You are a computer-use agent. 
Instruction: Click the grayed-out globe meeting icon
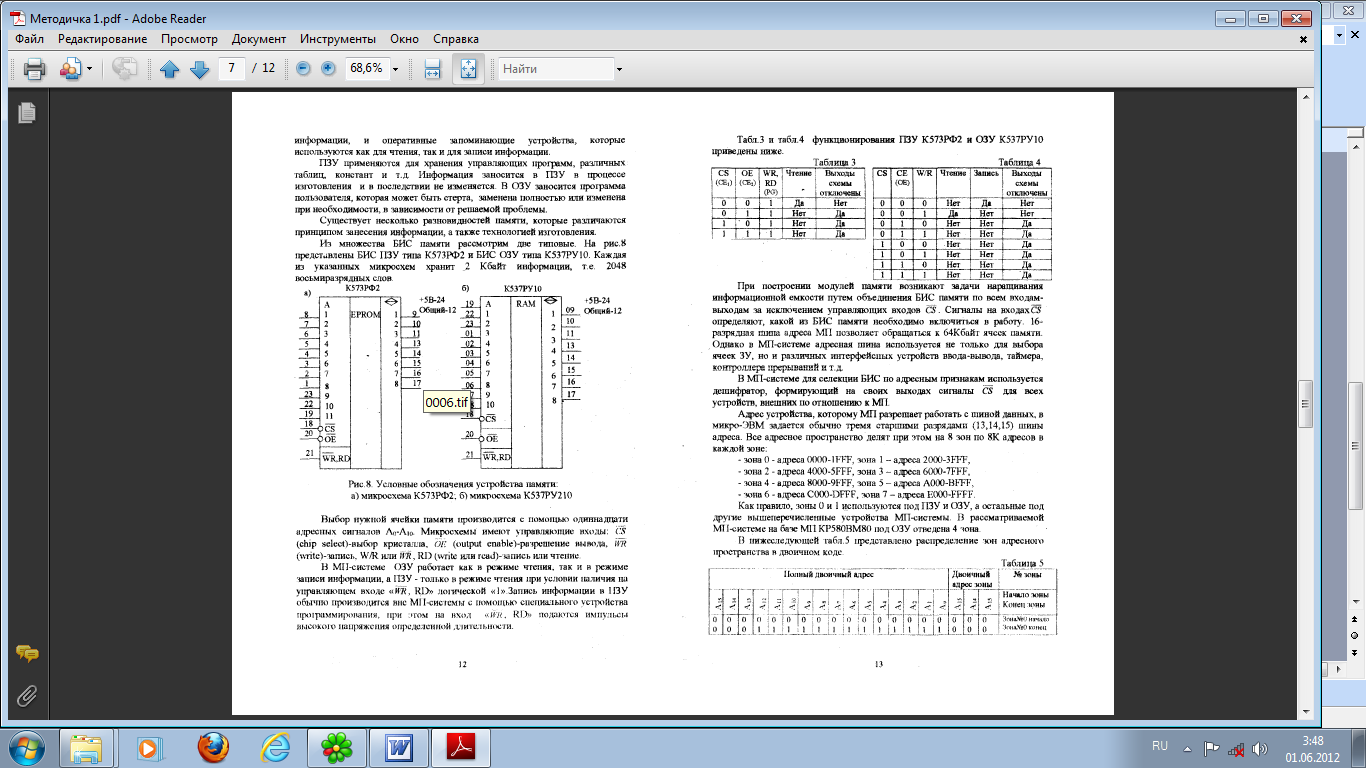(x=125, y=69)
